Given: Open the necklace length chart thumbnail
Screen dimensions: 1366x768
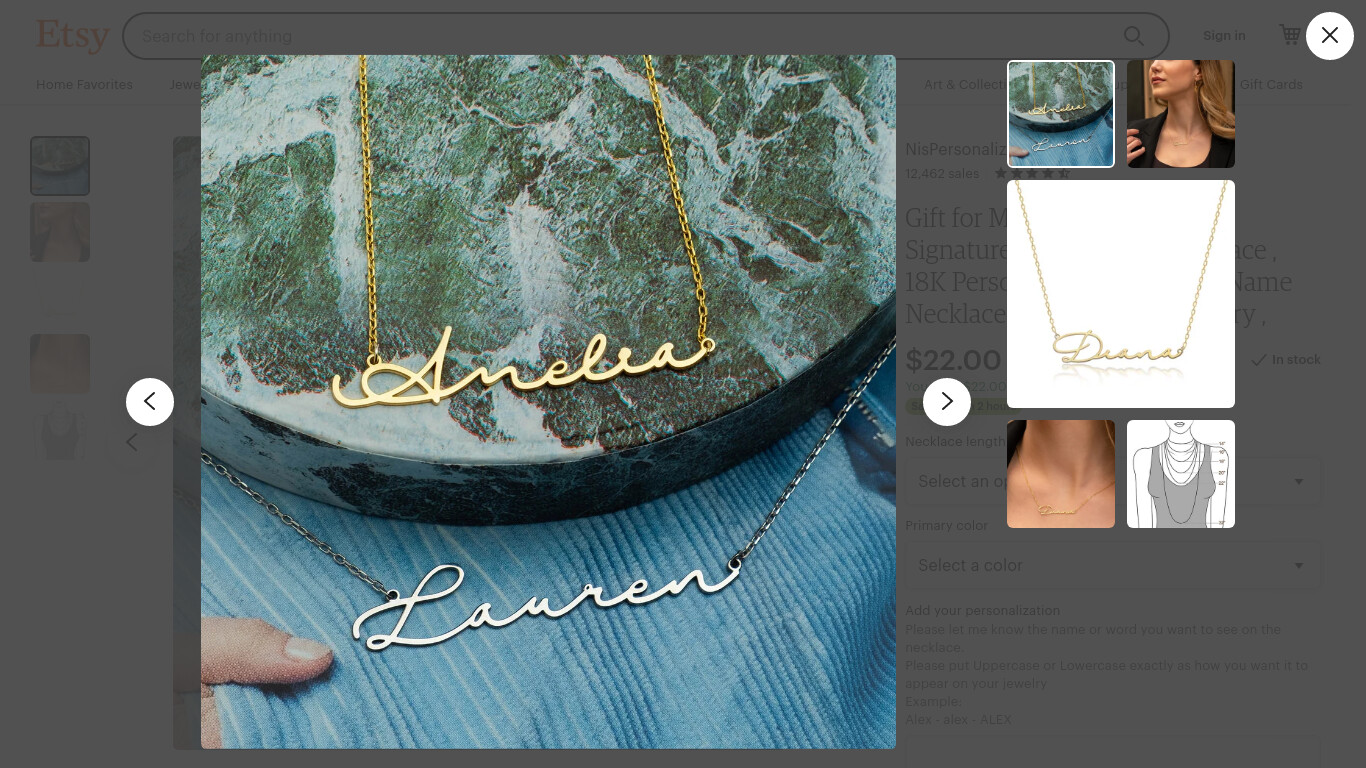Looking at the screenshot, I should click(x=1181, y=474).
